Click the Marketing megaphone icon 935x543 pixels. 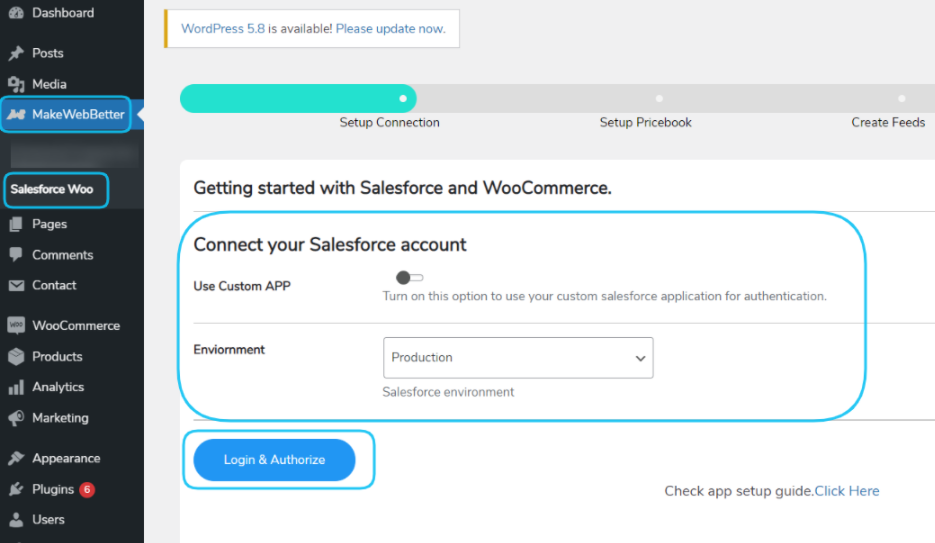[16, 418]
